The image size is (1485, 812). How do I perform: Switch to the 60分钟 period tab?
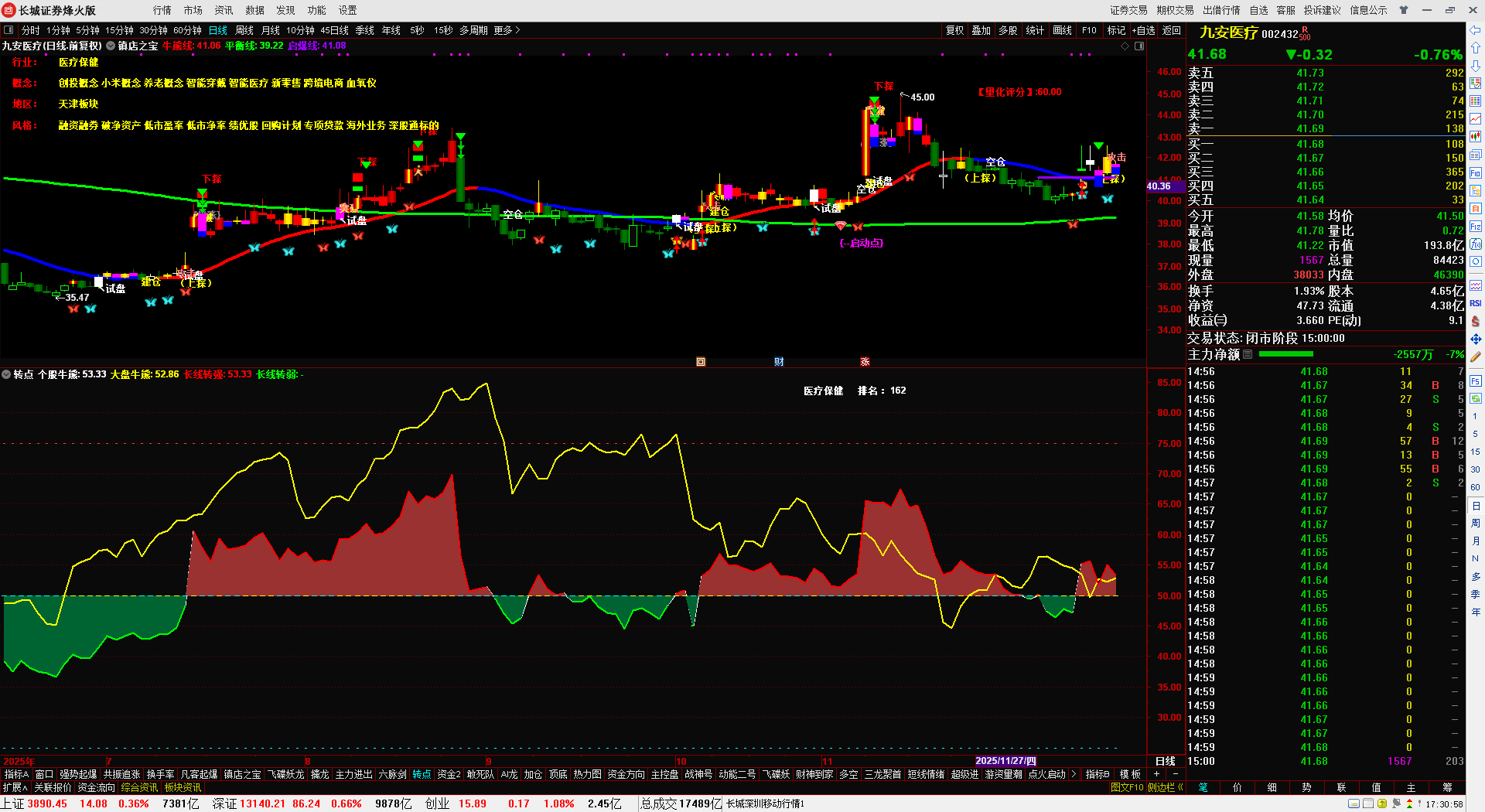pyautogui.click(x=187, y=30)
